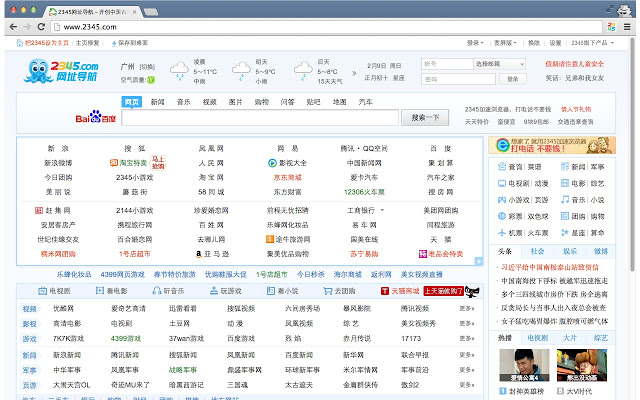Expand the 宽屏版 dropdown
This screenshot has height=400, width=640.
coord(505,43)
